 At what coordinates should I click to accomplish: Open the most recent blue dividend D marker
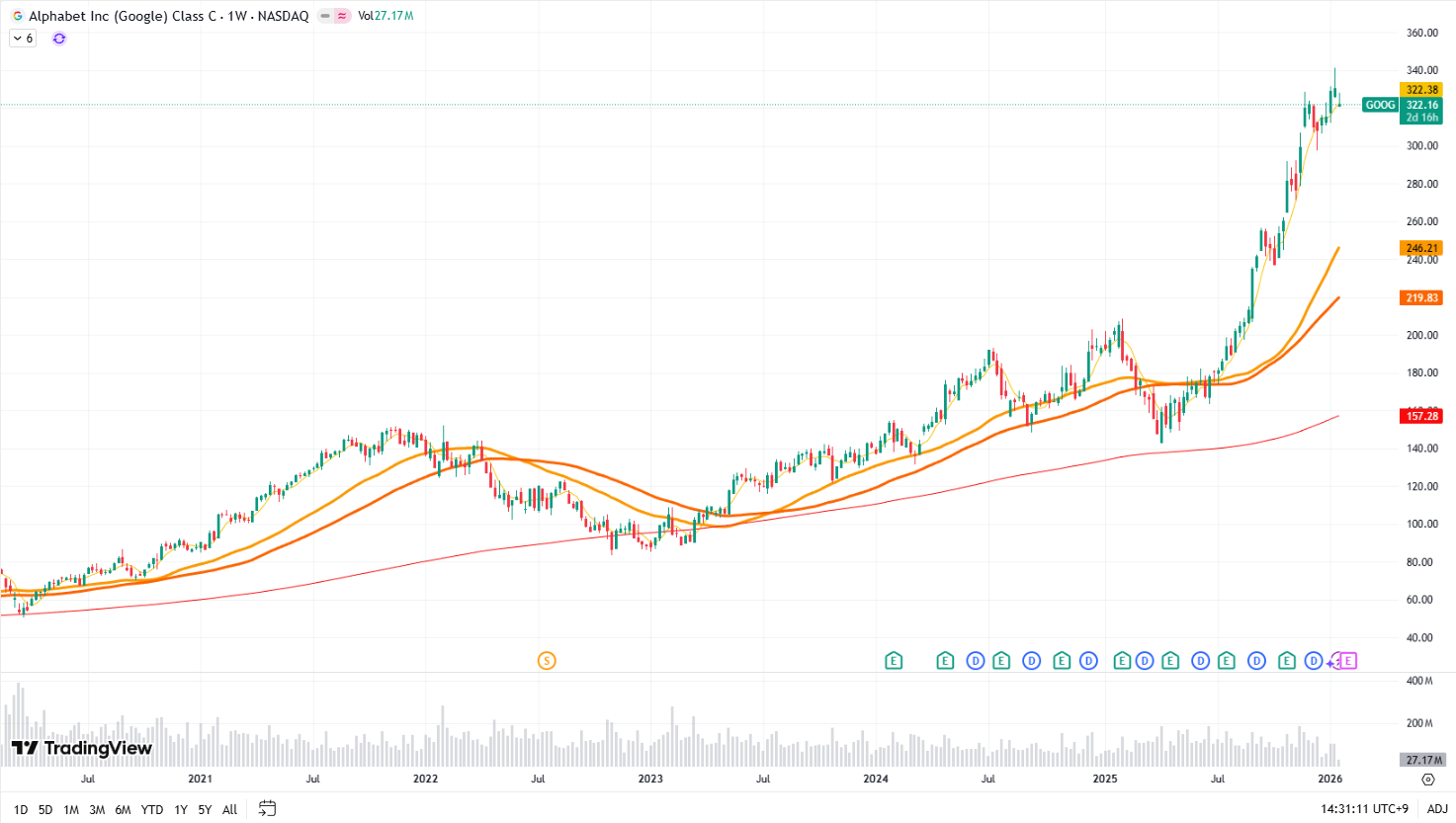point(1314,661)
